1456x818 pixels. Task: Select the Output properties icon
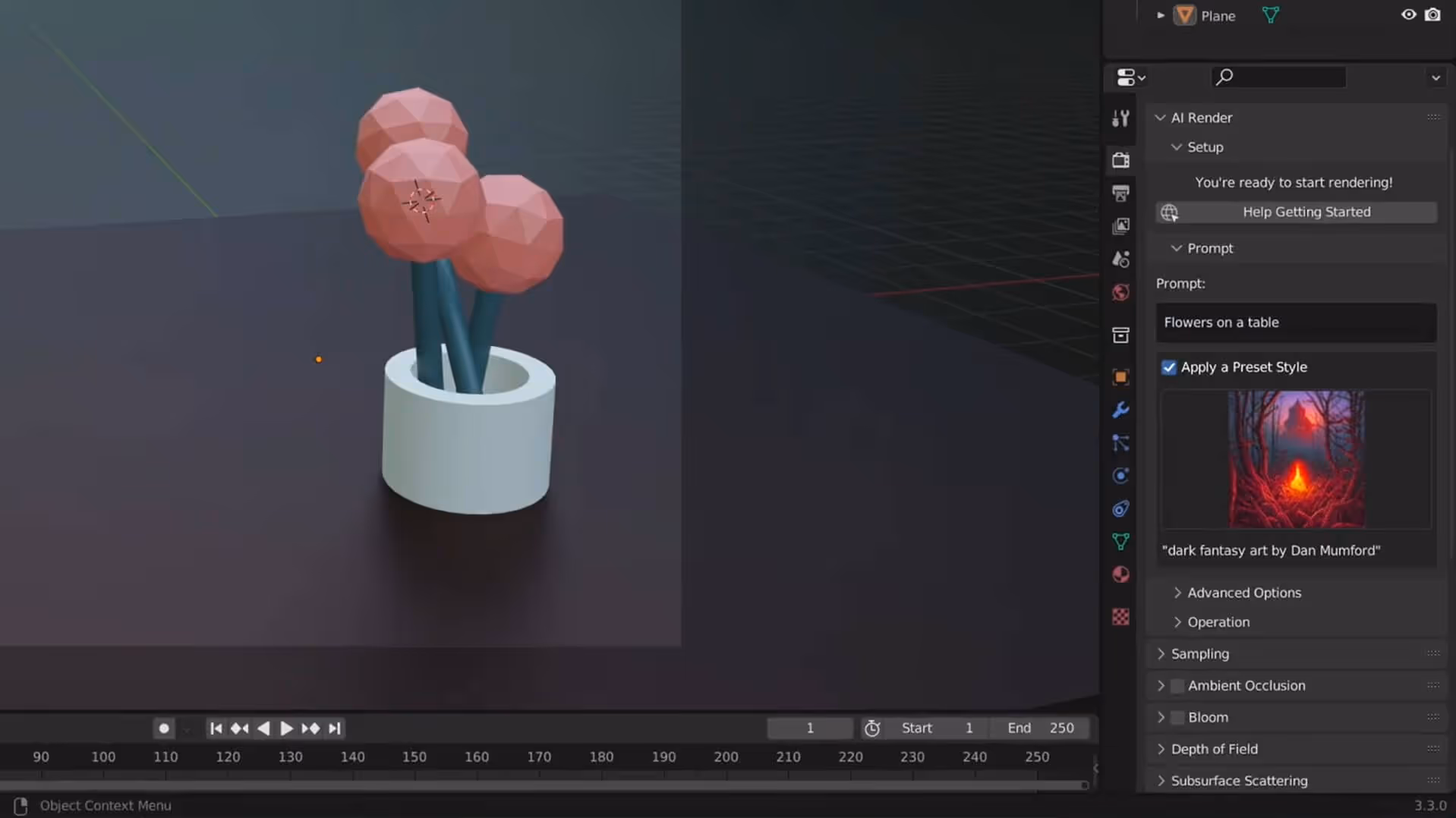coord(1120,193)
